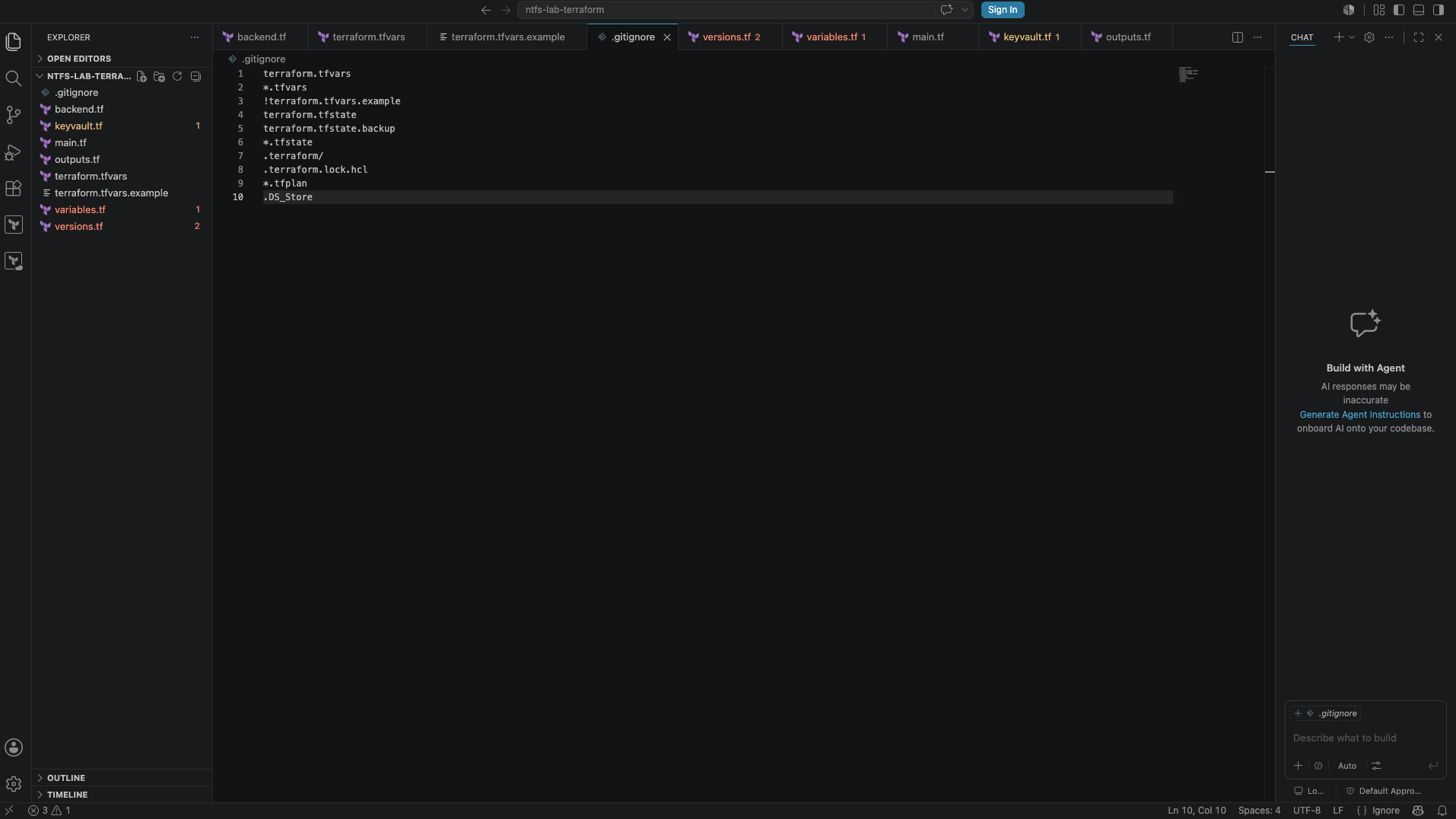The height and width of the screenshot is (819, 1456).
Task: Close the .gitignore editor tab
Action: tap(667, 37)
